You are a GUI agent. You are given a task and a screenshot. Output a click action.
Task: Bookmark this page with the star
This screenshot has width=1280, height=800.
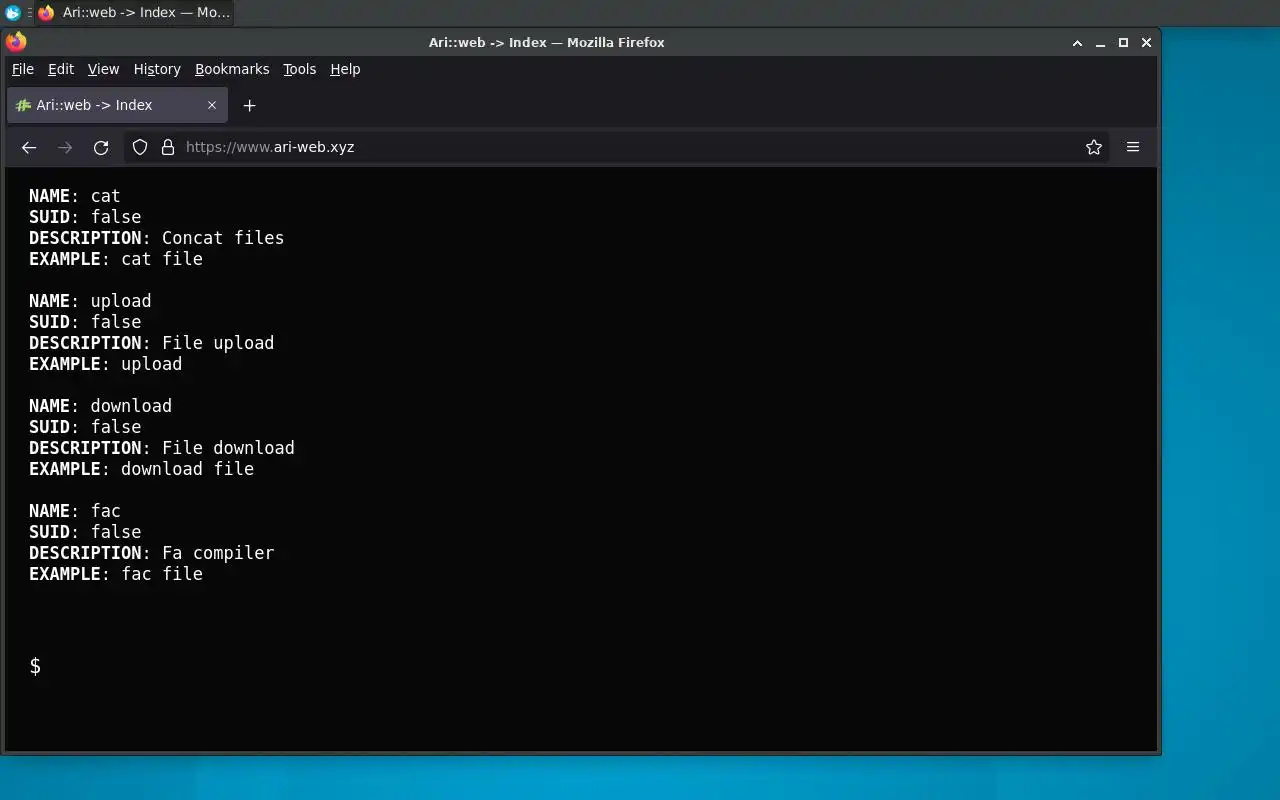pyautogui.click(x=1094, y=147)
